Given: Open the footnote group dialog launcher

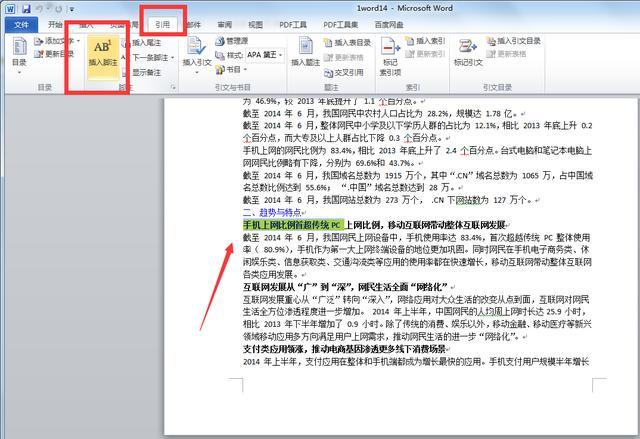Looking at the screenshot, I should 173,87.
